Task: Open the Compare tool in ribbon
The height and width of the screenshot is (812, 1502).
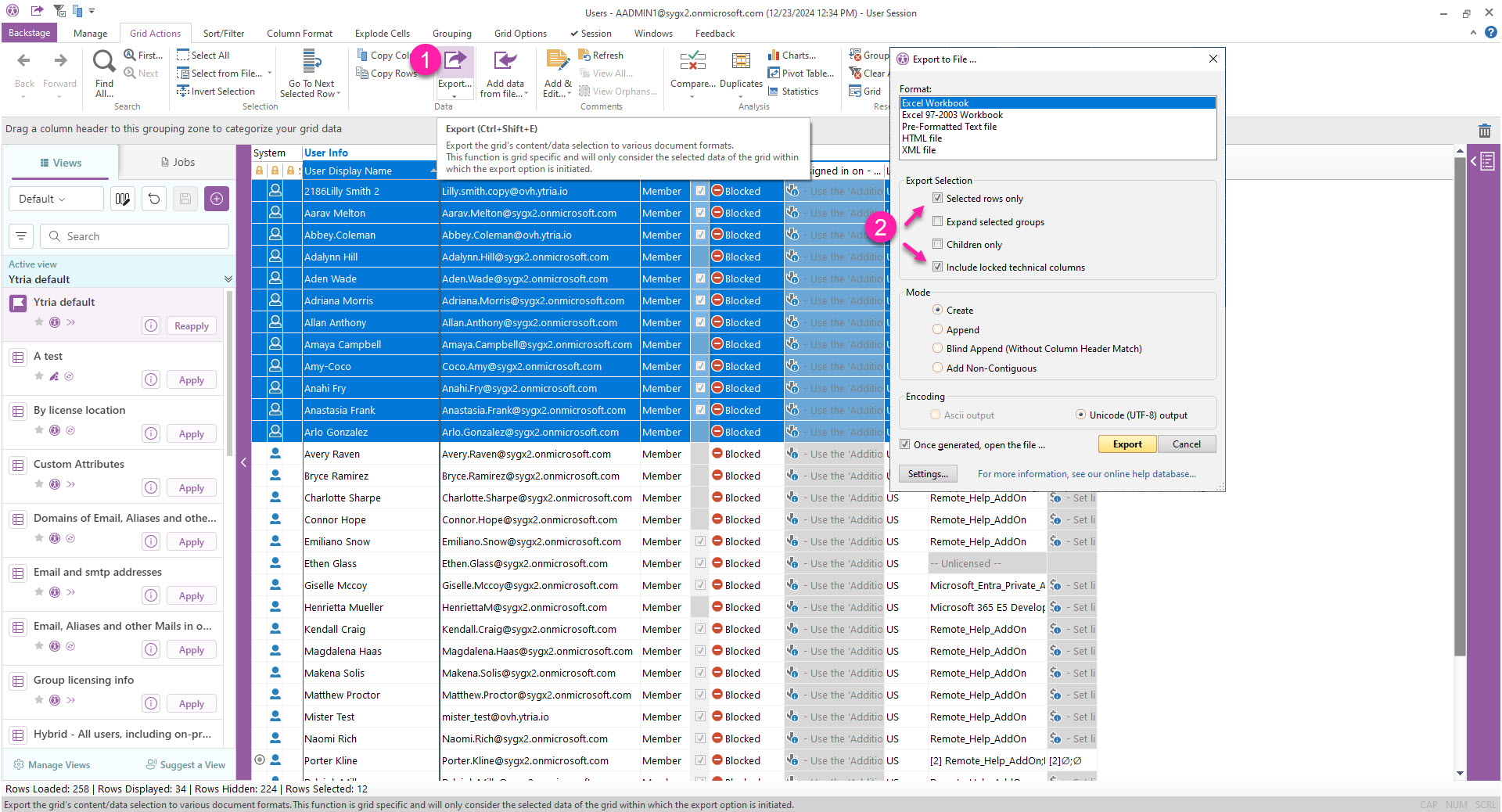Action: pos(692,63)
